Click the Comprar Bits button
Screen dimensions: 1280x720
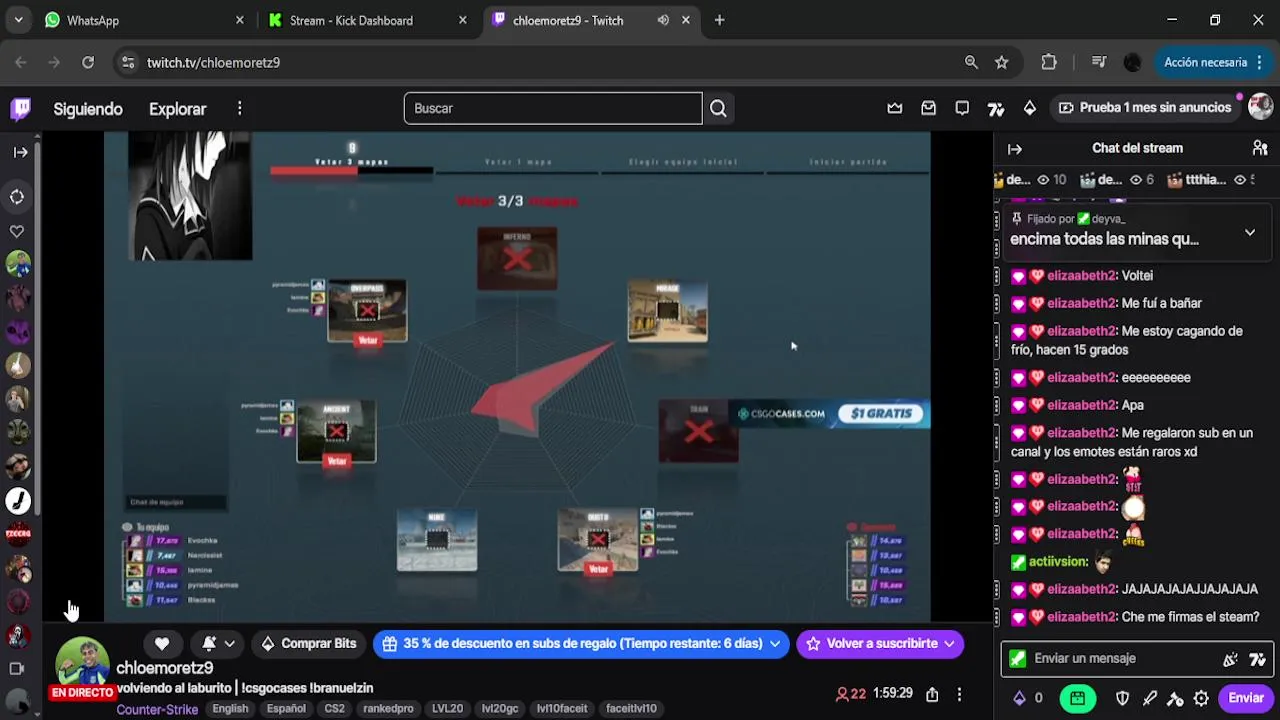tap(308, 643)
